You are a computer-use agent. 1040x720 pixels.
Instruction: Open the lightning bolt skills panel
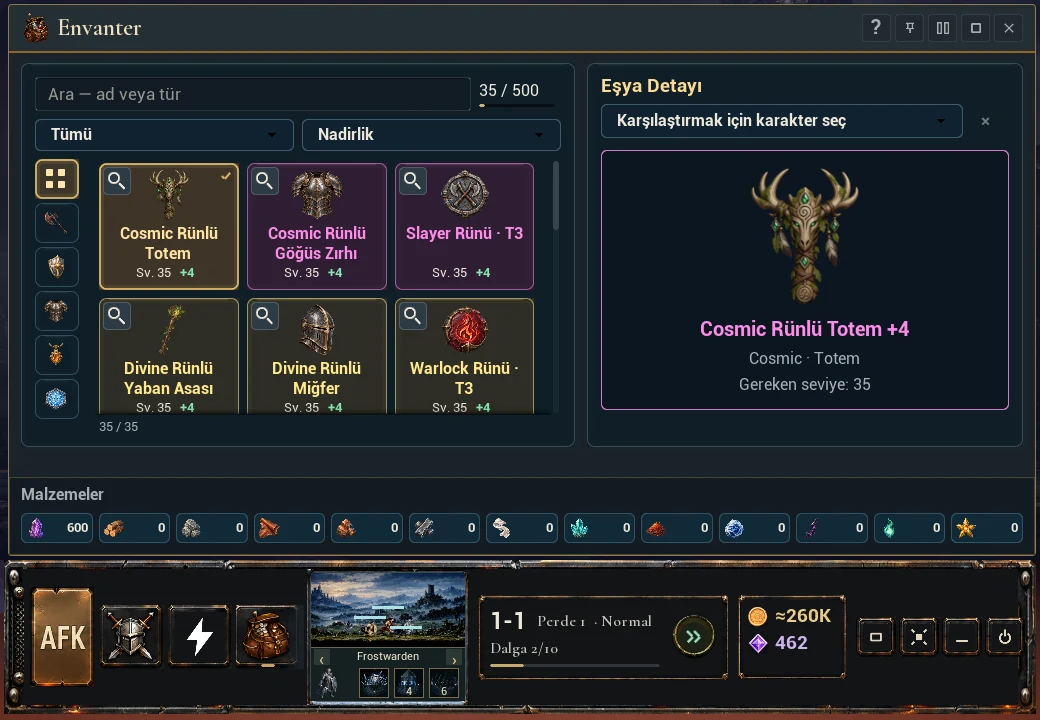(x=199, y=636)
